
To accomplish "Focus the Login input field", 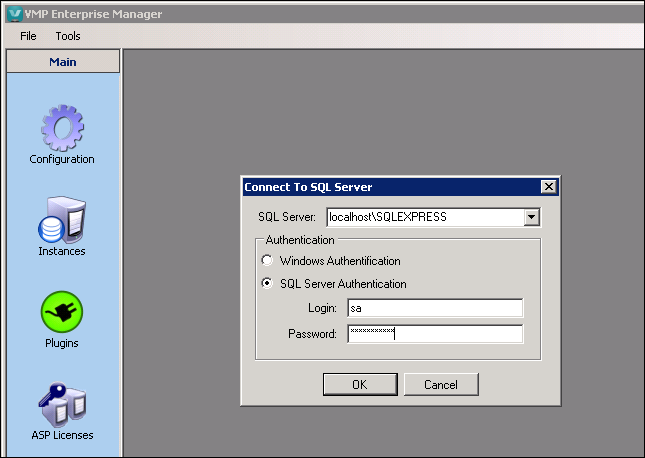I will [435, 308].
